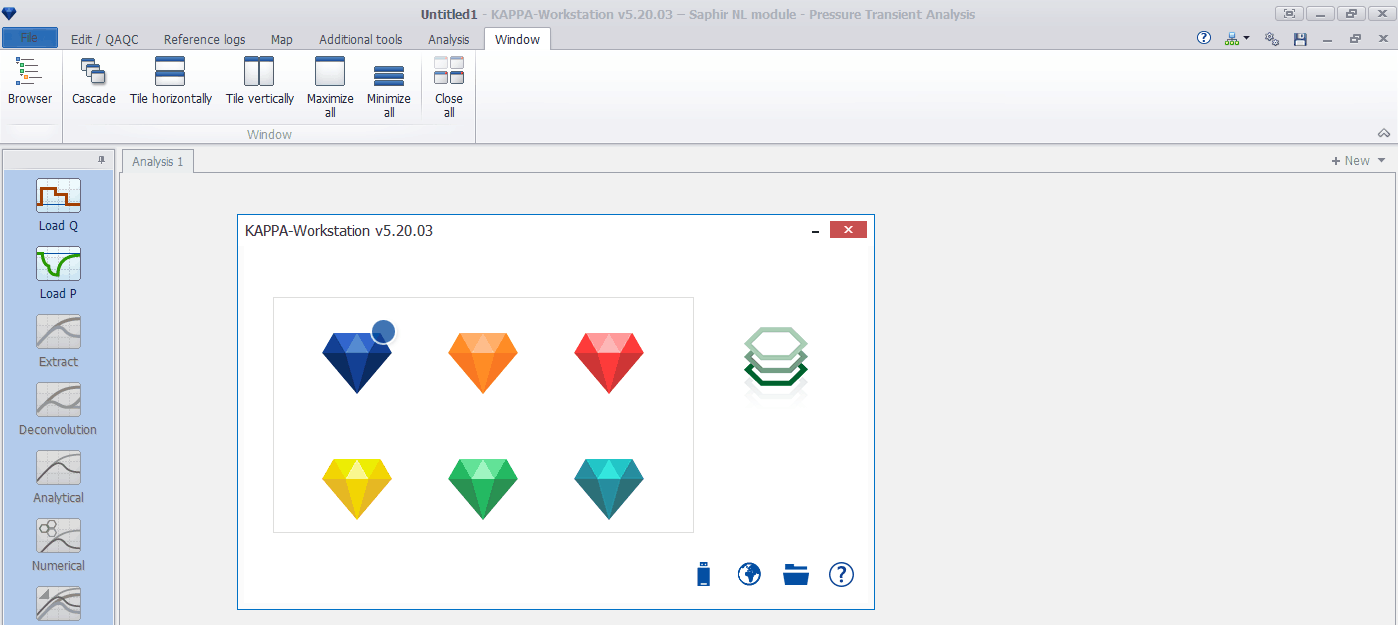The image size is (1398, 625).
Task: Launch the blue Saphir diamond module
Action: tap(357, 361)
